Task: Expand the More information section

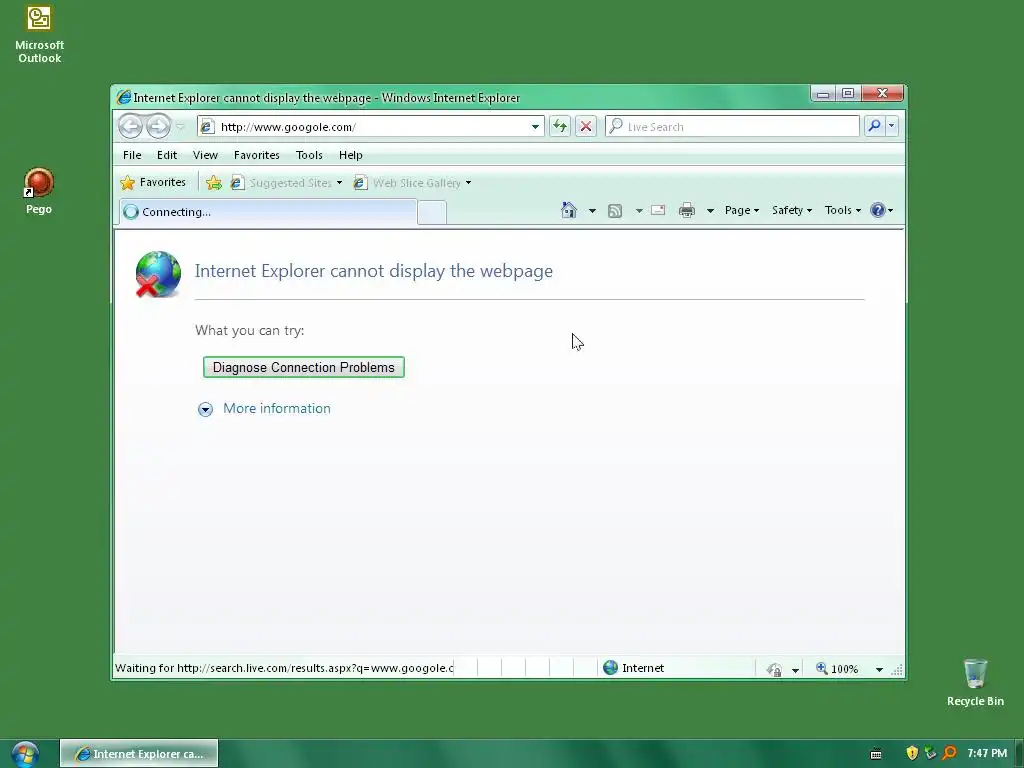Action: [205, 409]
